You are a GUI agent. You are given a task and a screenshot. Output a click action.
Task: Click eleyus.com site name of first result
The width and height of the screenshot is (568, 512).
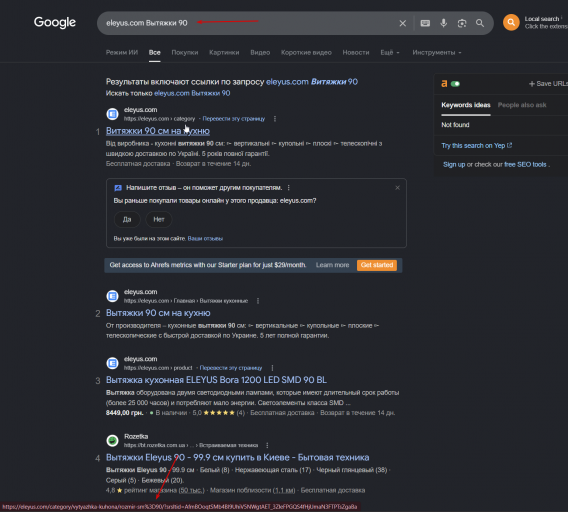(x=141, y=110)
